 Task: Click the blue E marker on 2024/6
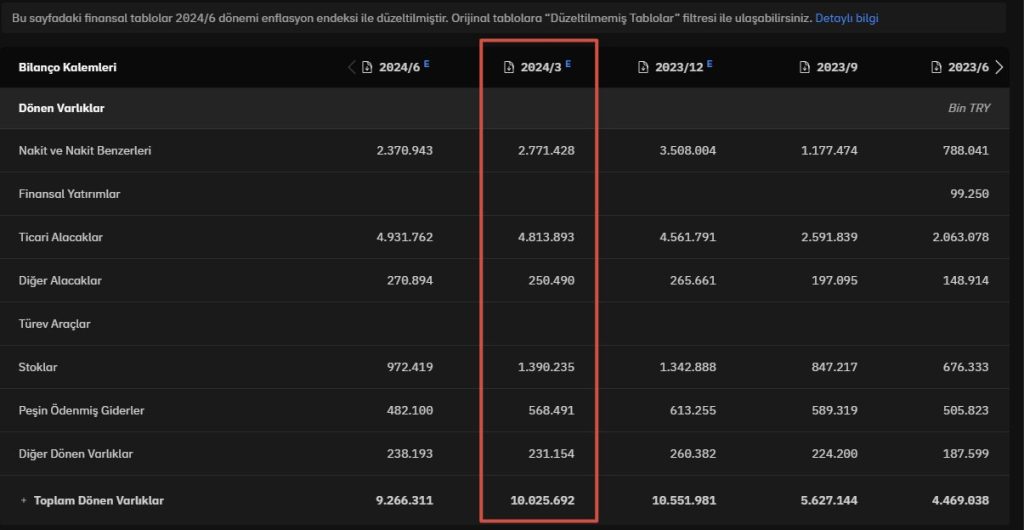pos(427,64)
